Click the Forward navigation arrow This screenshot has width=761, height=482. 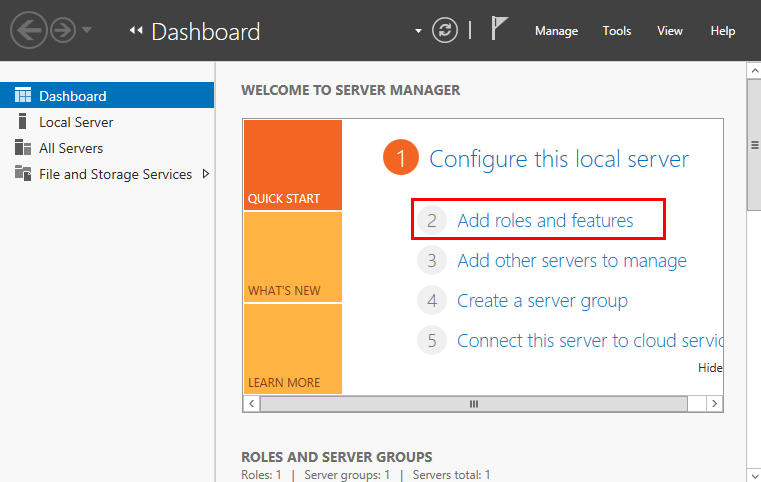[x=64, y=31]
